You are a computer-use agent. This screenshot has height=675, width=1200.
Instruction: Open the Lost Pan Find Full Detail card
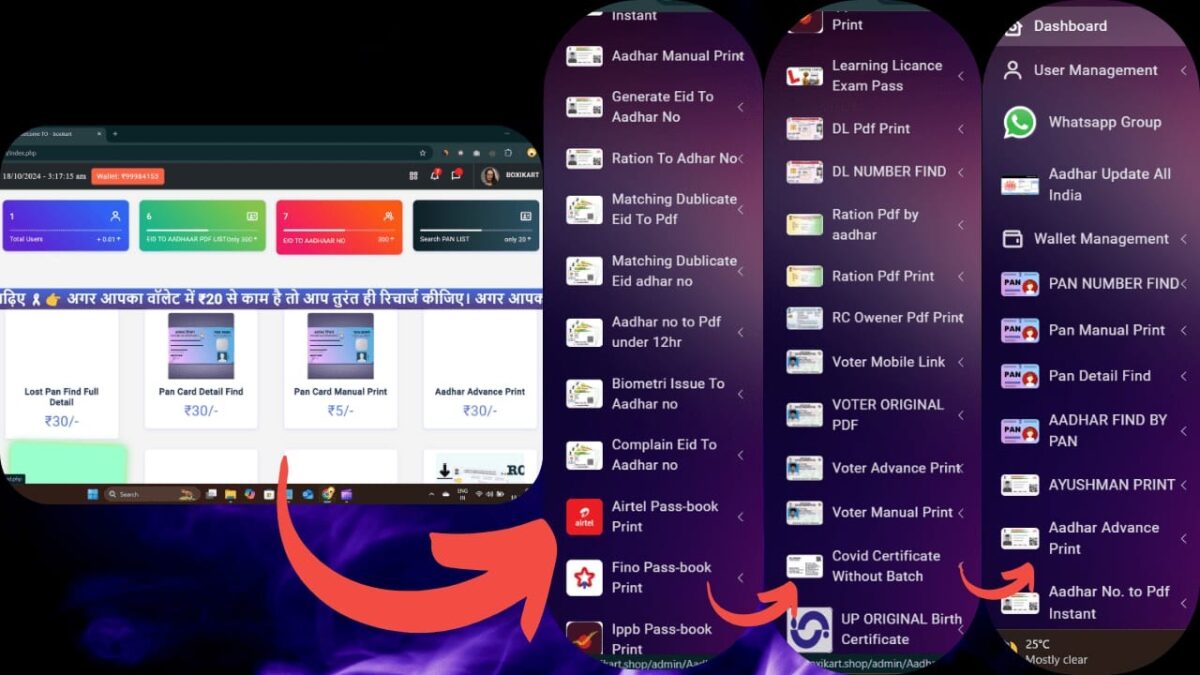point(62,373)
